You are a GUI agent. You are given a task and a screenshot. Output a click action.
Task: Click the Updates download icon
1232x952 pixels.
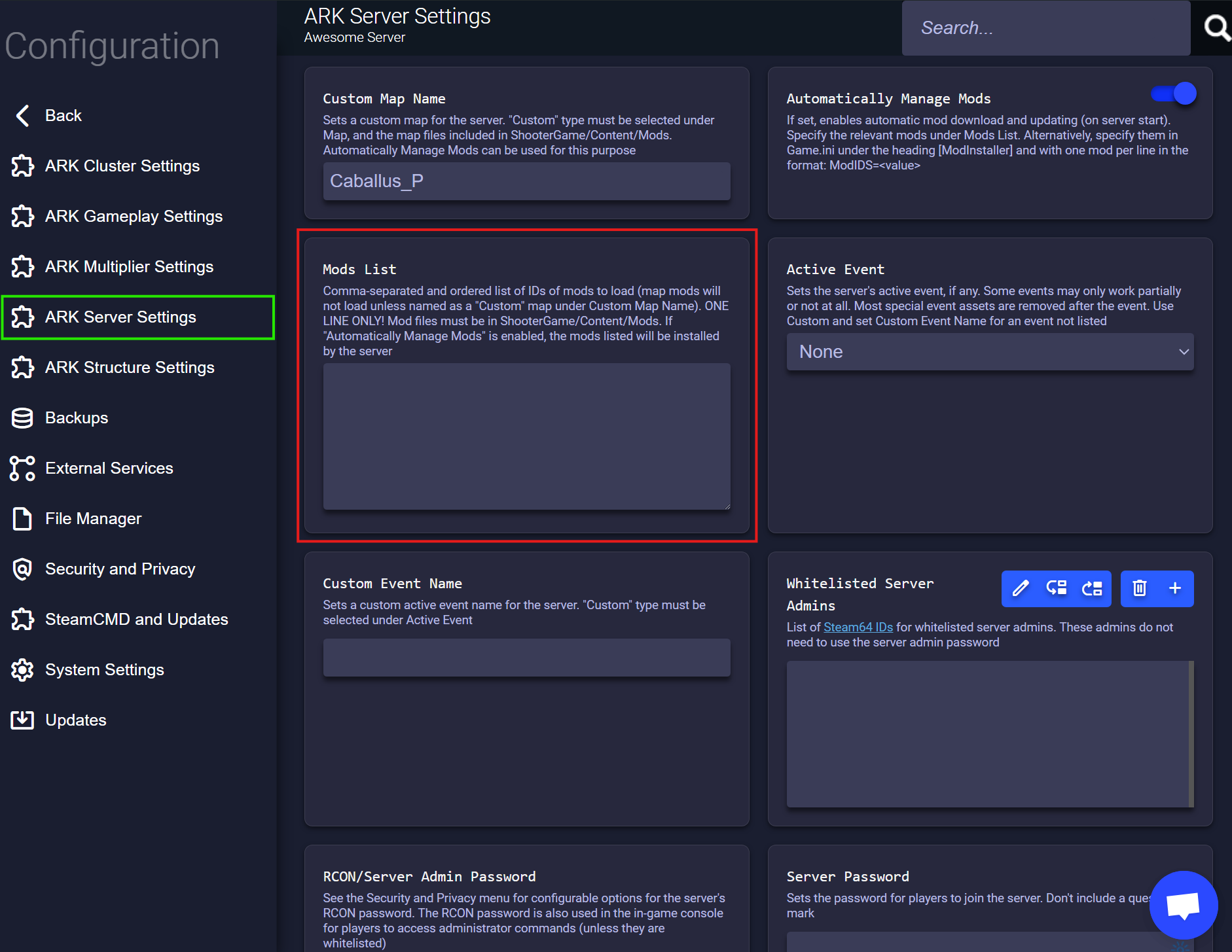click(22, 720)
